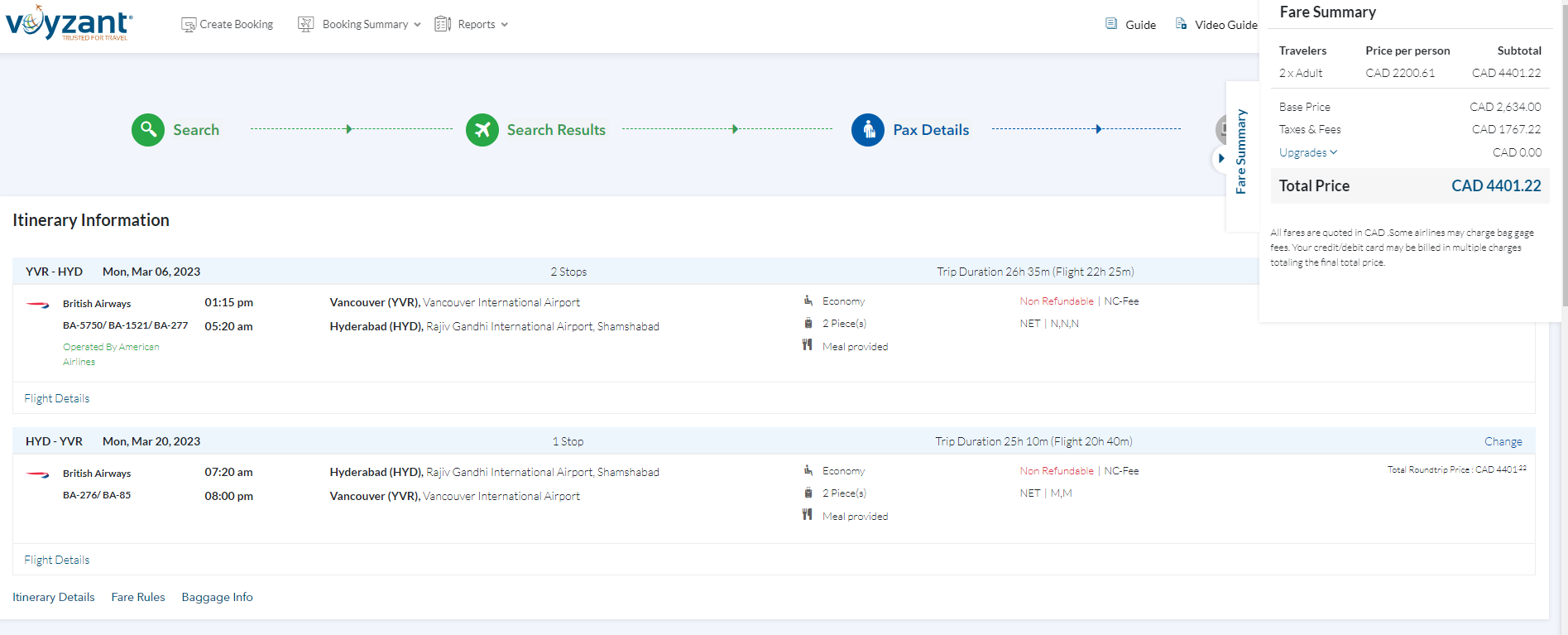Click the Create Booking icon
This screenshot has width=1568, height=635.
tap(189, 25)
